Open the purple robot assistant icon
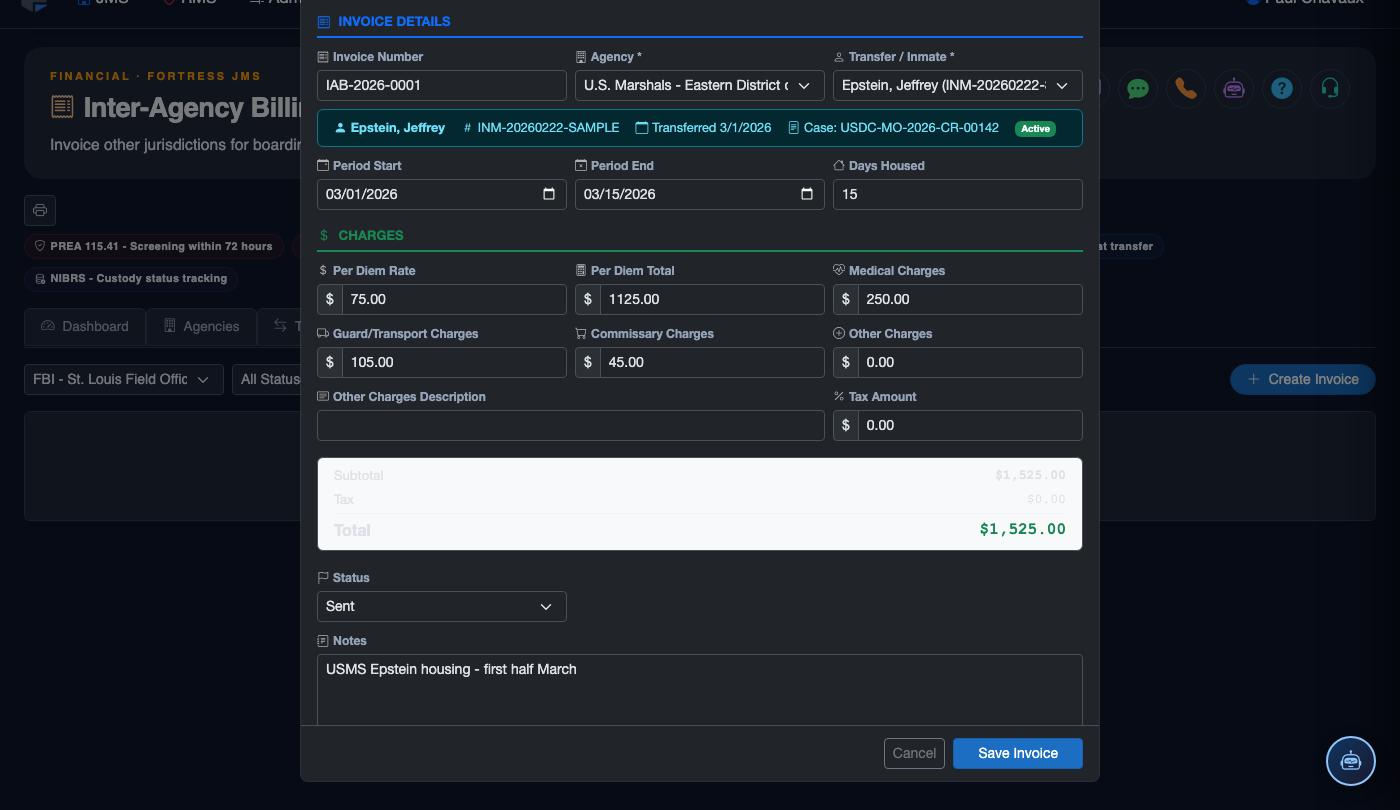The width and height of the screenshot is (1400, 810). (x=1234, y=88)
